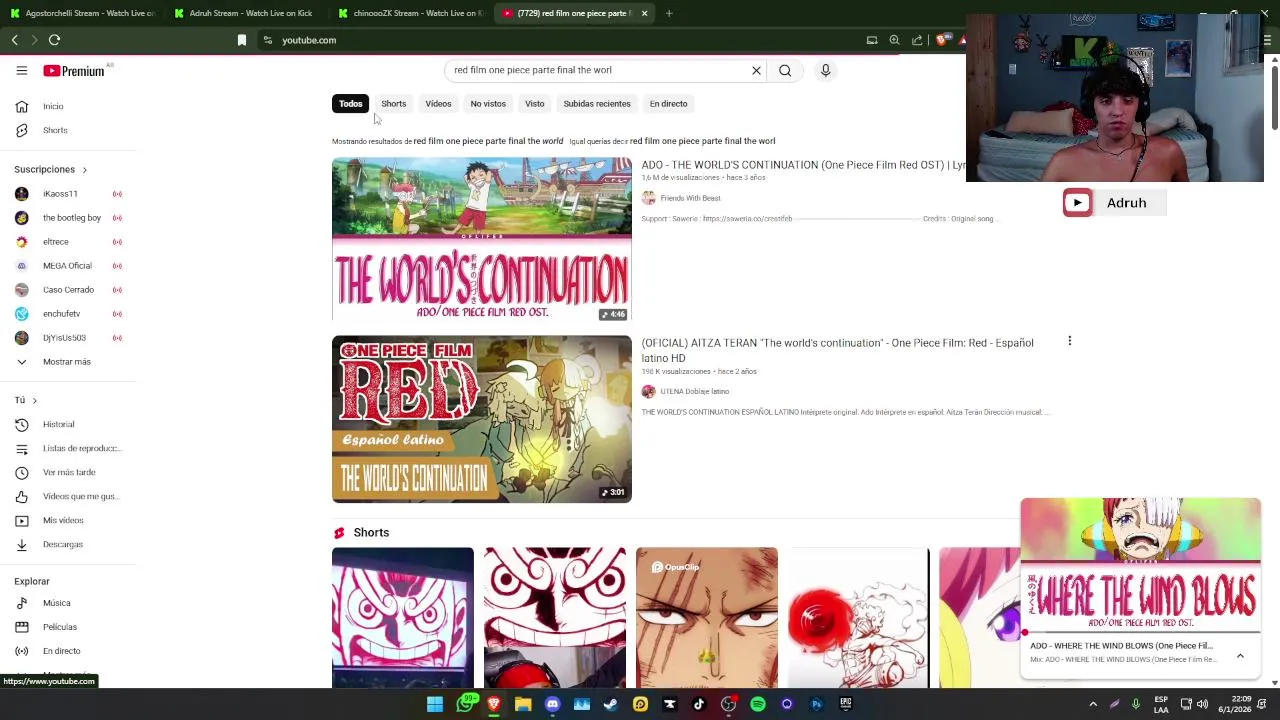
Task: Select the No vistos filter chip
Action: (488, 104)
